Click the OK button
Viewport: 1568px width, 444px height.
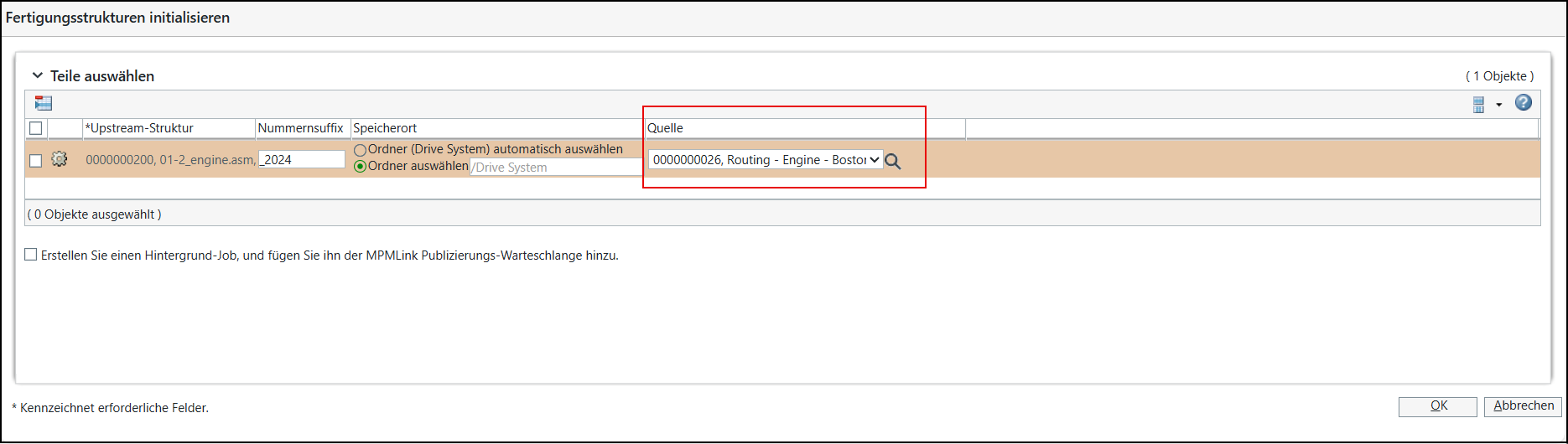click(1438, 405)
